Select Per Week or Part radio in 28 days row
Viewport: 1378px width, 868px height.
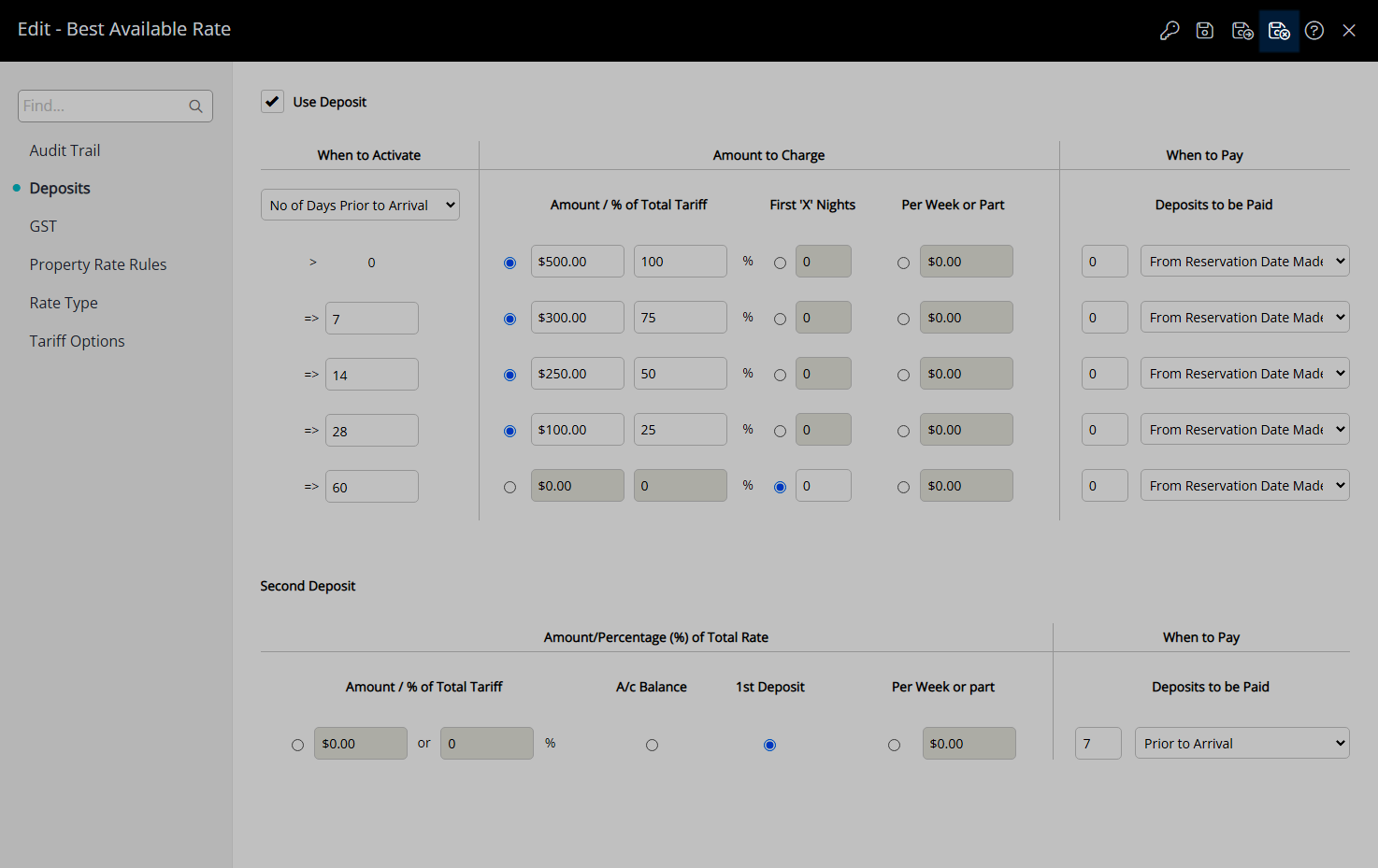[903, 432]
